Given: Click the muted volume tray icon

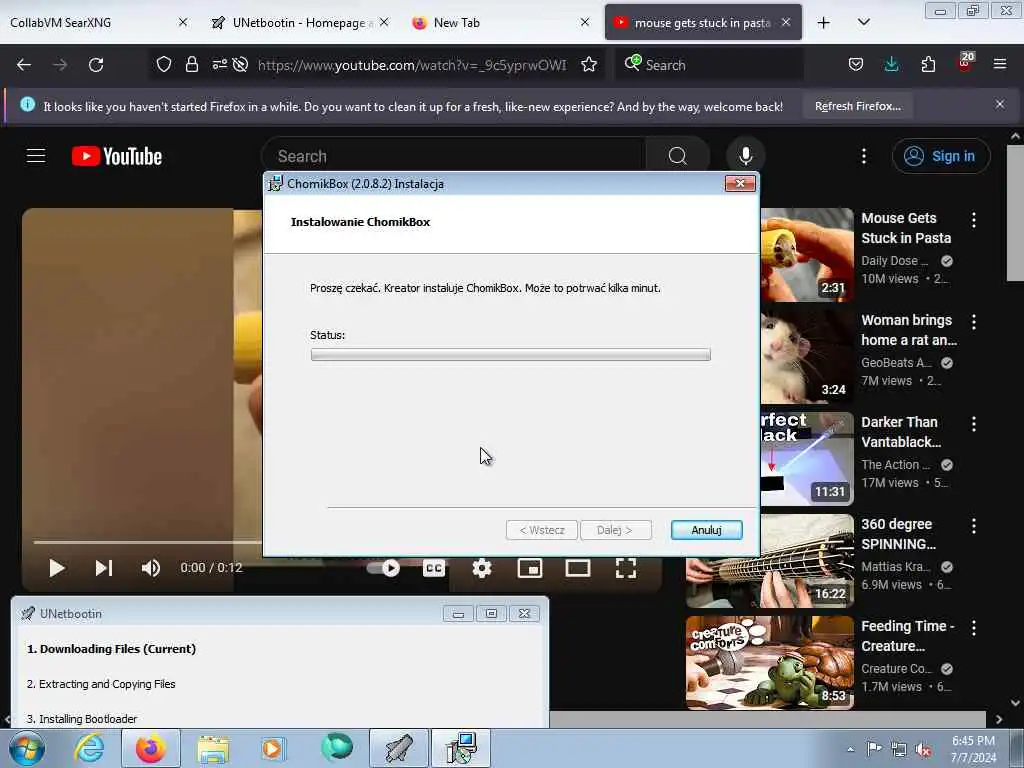Looking at the screenshot, I should (923, 750).
